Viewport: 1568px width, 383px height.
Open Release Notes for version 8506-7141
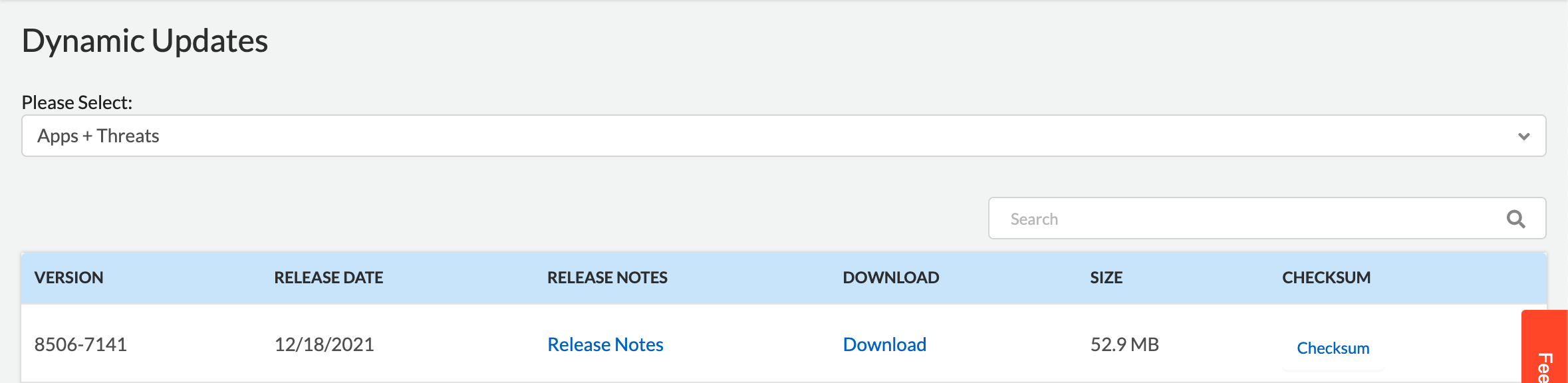coord(604,344)
